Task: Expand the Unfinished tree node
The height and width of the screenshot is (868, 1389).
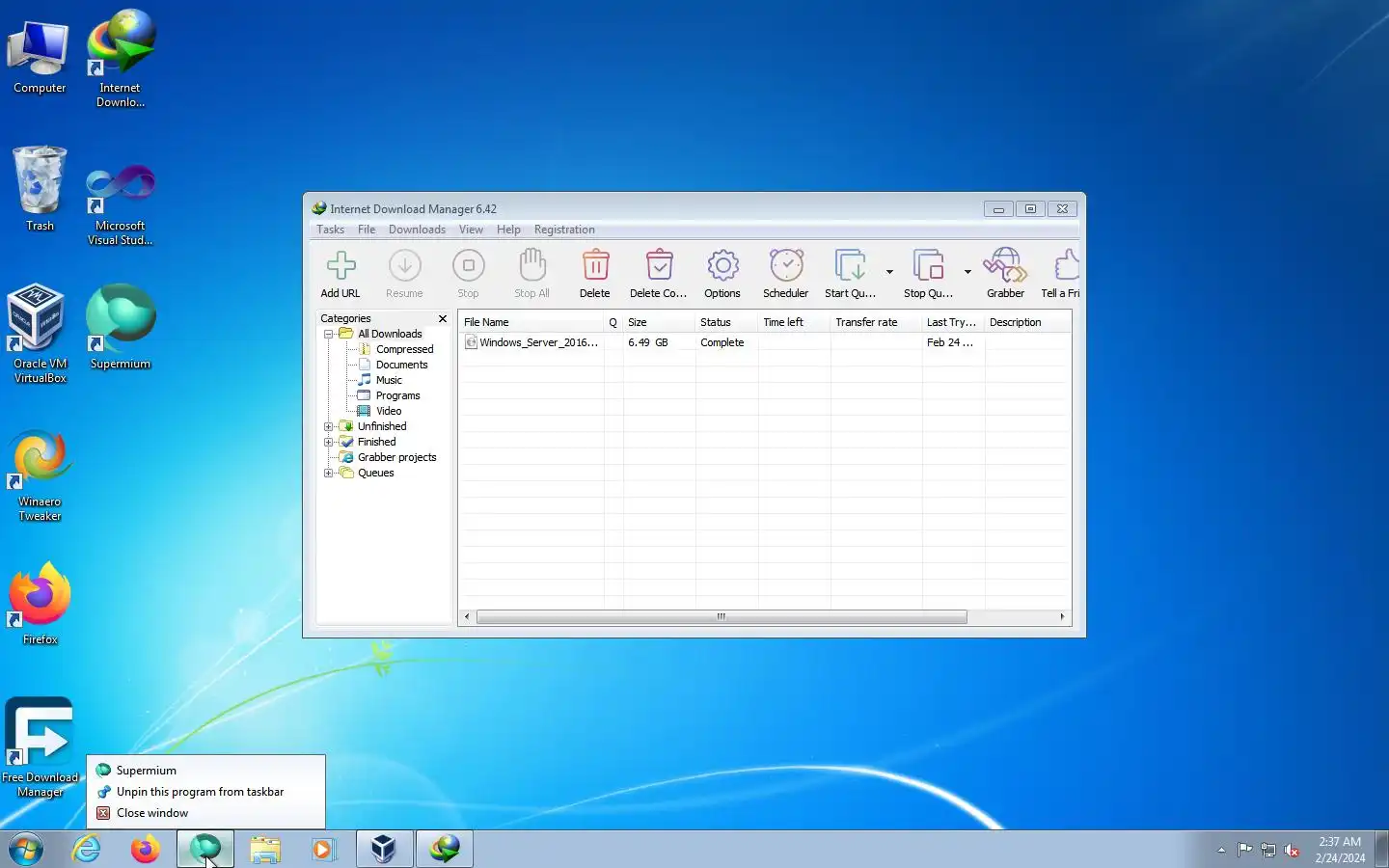Action: 328,426
